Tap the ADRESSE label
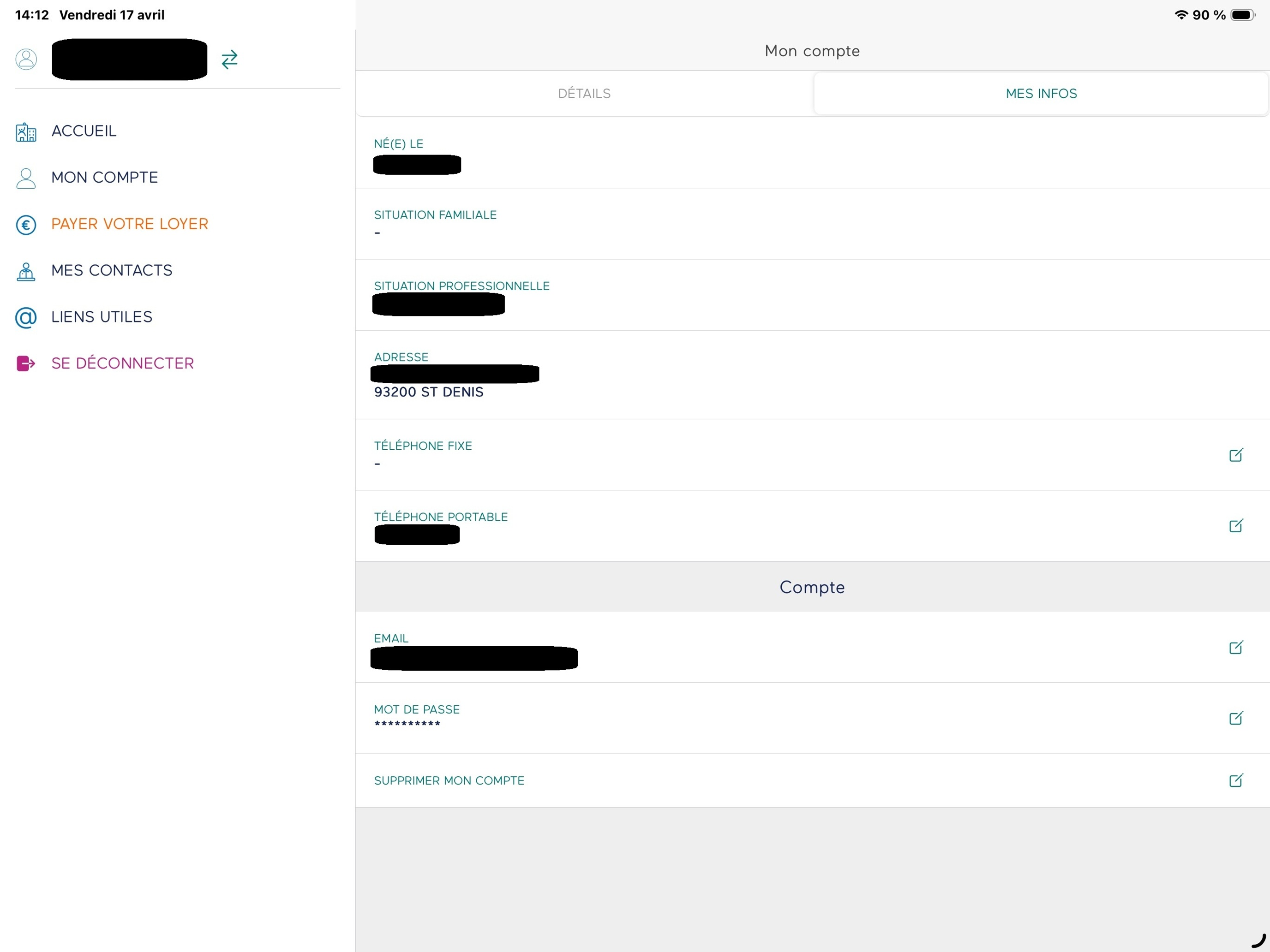This screenshot has width=1270, height=952. (401, 357)
